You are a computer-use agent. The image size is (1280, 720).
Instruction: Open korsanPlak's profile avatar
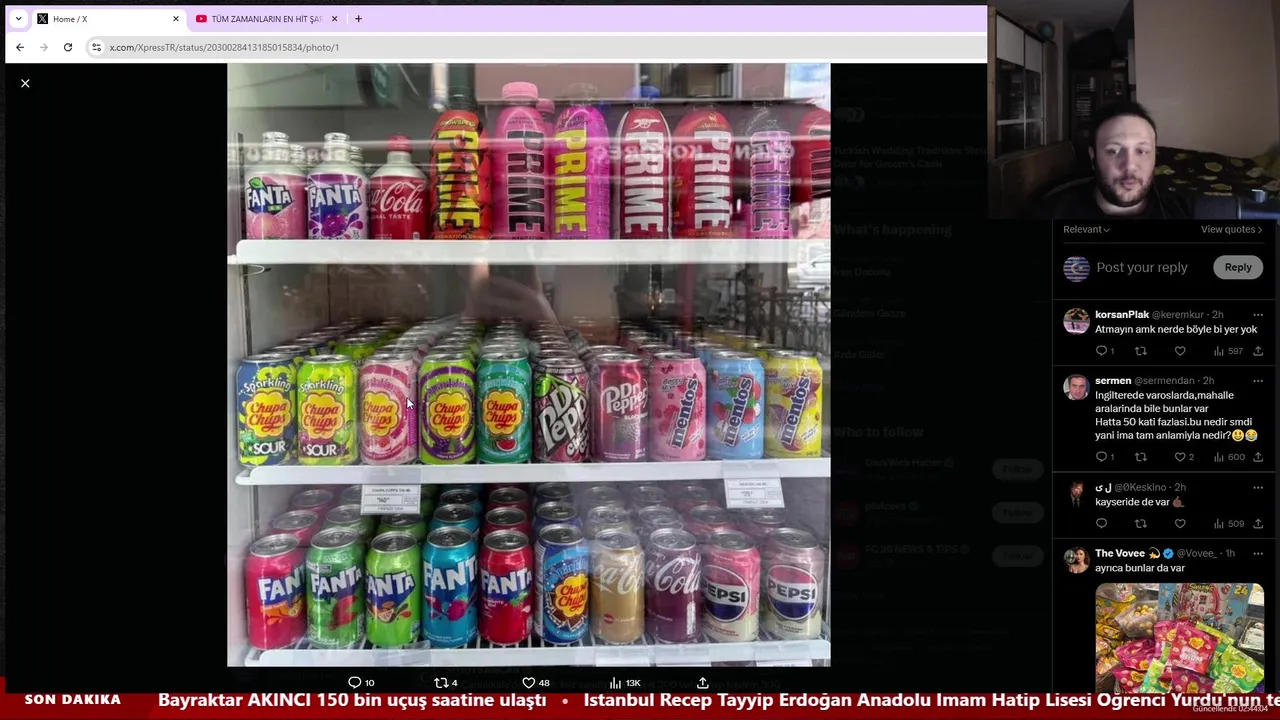click(x=1076, y=321)
